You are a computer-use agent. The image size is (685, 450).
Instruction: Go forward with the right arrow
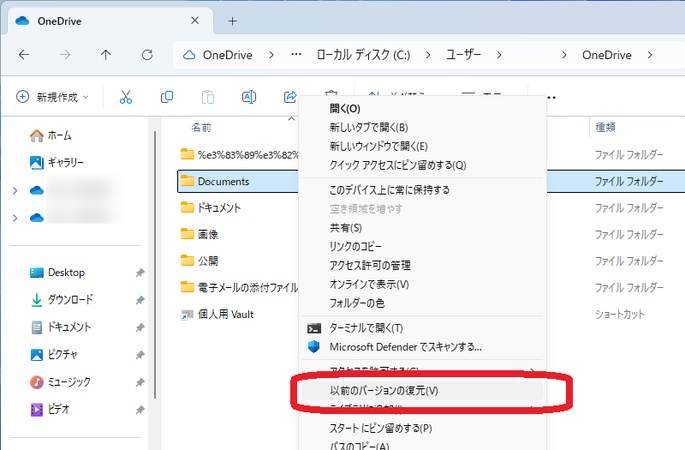pyautogui.click(x=65, y=55)
